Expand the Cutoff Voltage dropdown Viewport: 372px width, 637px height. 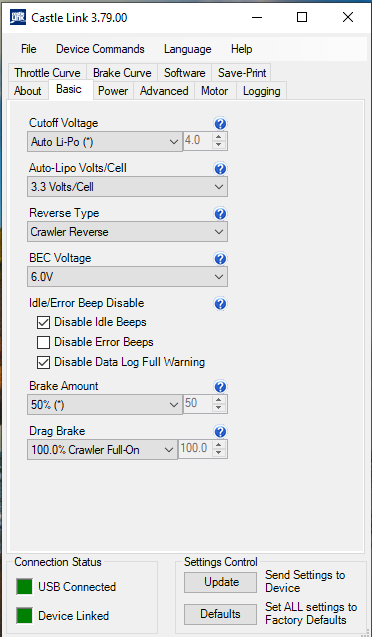[105, 142]
